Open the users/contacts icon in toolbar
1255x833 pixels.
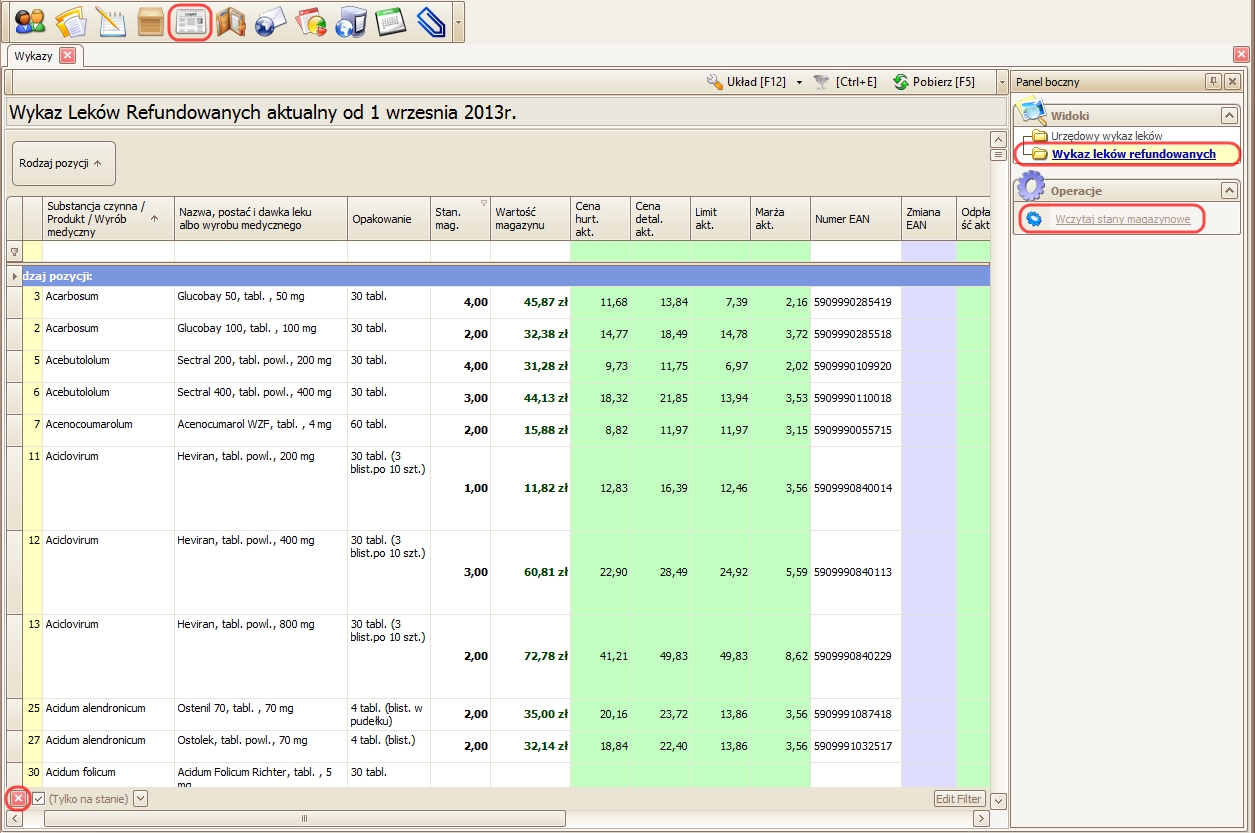[30, 21]
